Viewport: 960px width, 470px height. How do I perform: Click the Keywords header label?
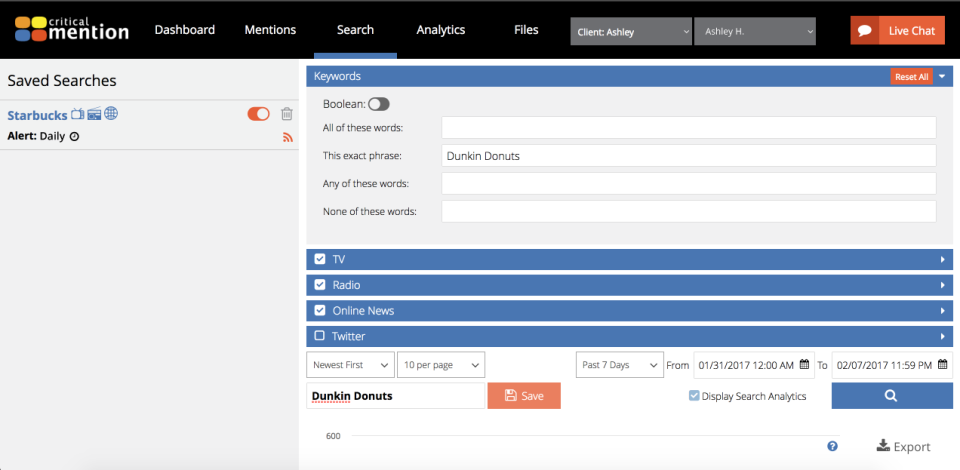(337, 76)
